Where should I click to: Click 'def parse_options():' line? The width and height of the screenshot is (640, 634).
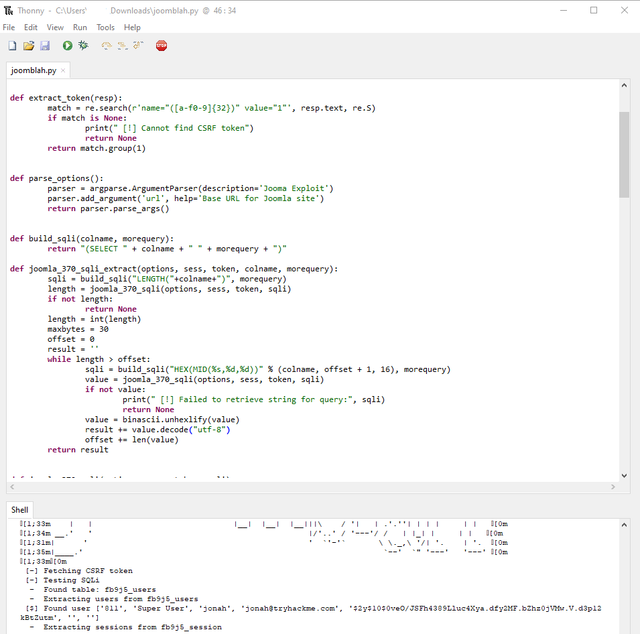(56, 178)
